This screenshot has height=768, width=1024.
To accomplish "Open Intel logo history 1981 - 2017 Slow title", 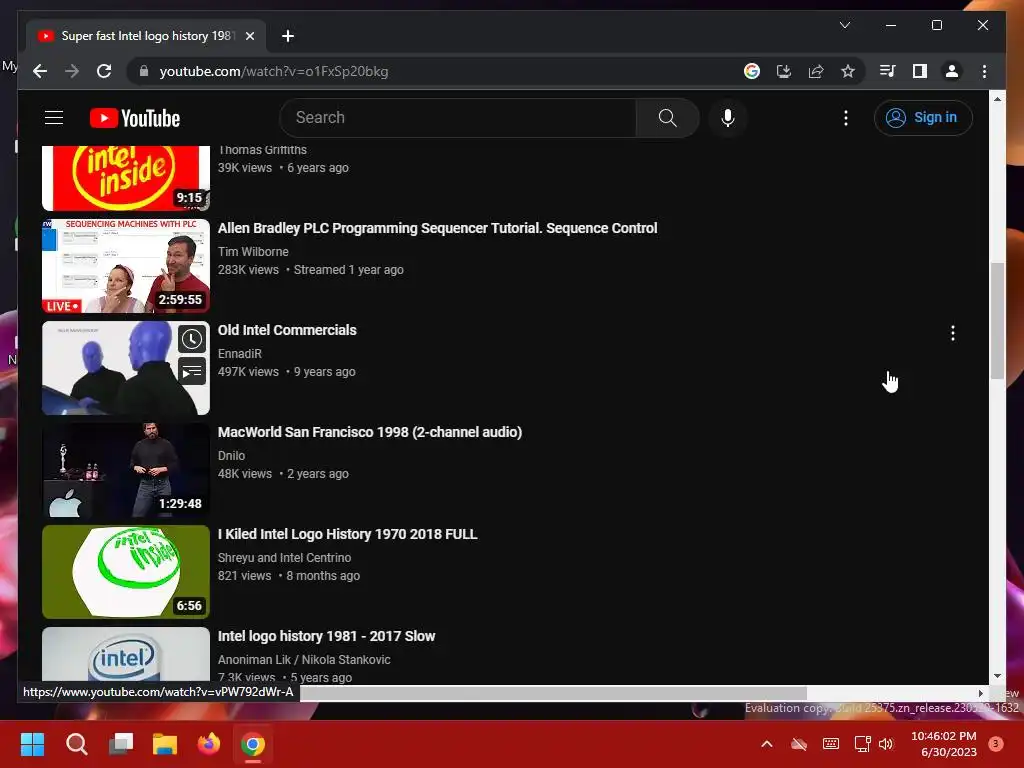I will point(326,635).
